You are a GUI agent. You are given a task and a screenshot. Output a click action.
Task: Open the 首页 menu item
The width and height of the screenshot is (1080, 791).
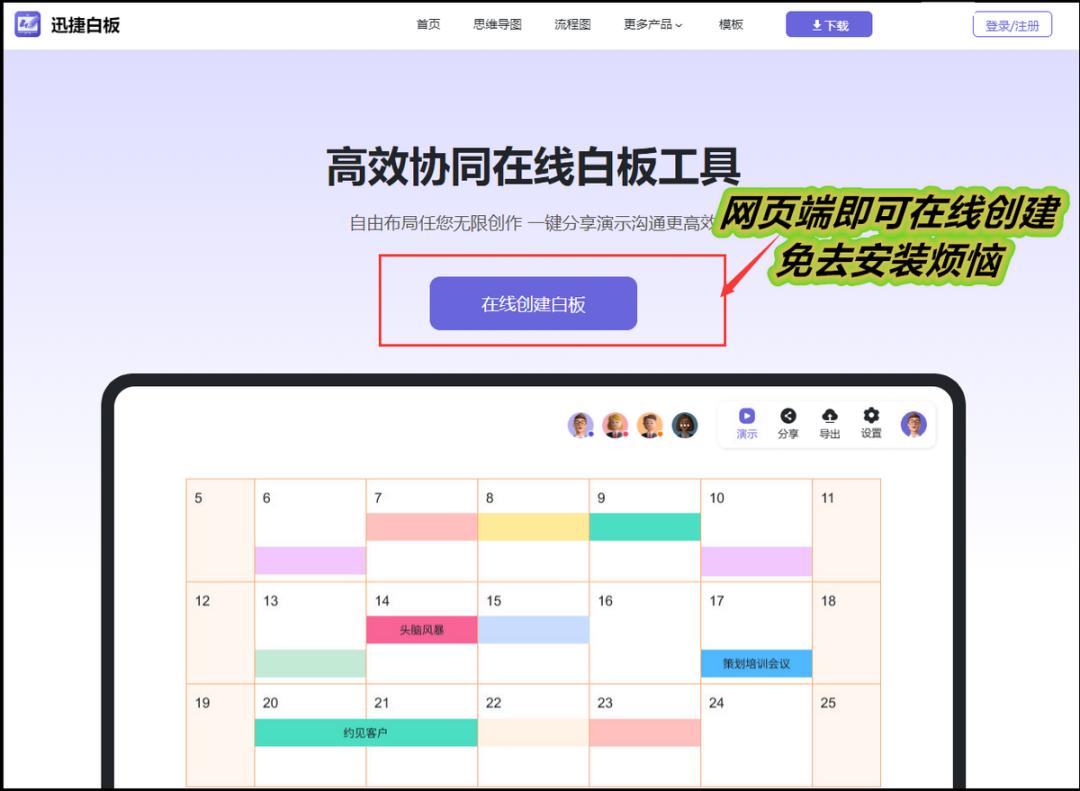tap(428, 24)
